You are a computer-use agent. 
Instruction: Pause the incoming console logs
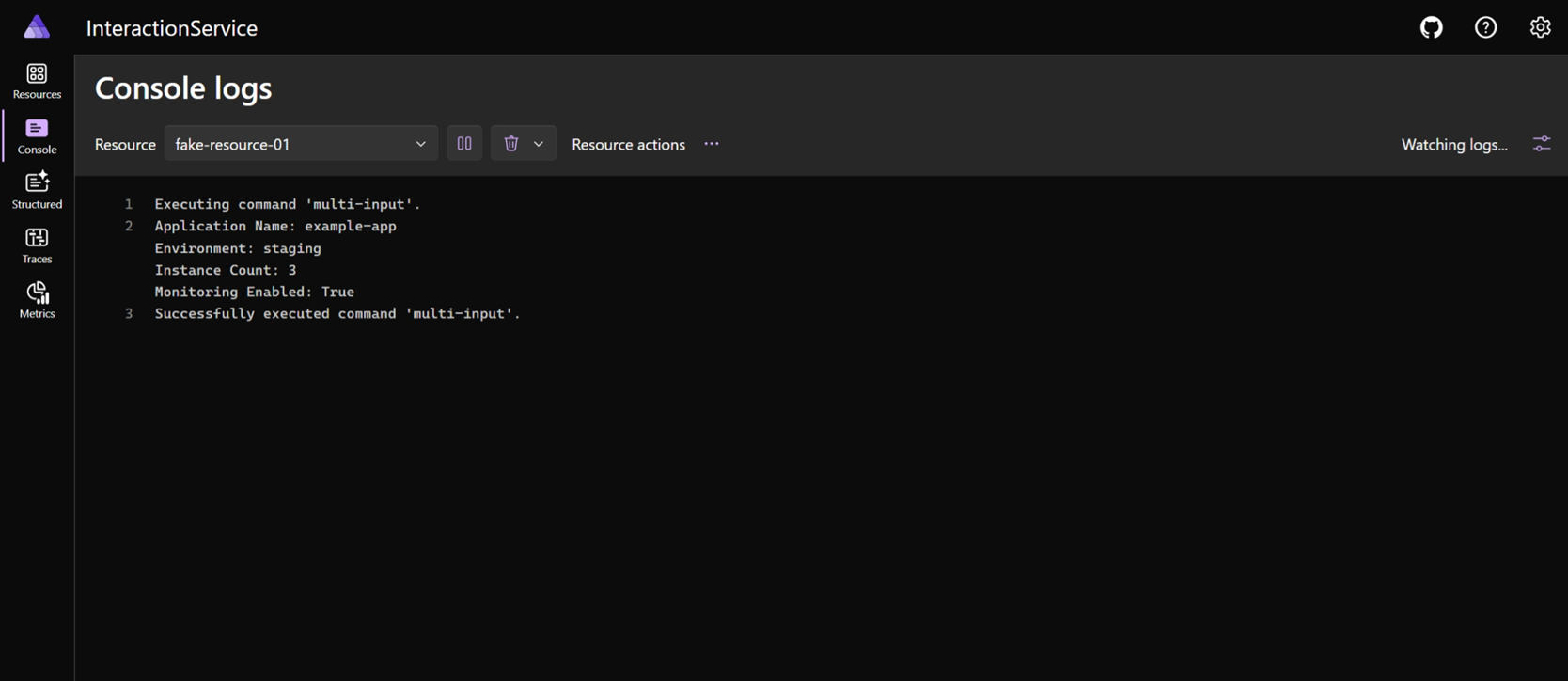click(x=464, y=144)
